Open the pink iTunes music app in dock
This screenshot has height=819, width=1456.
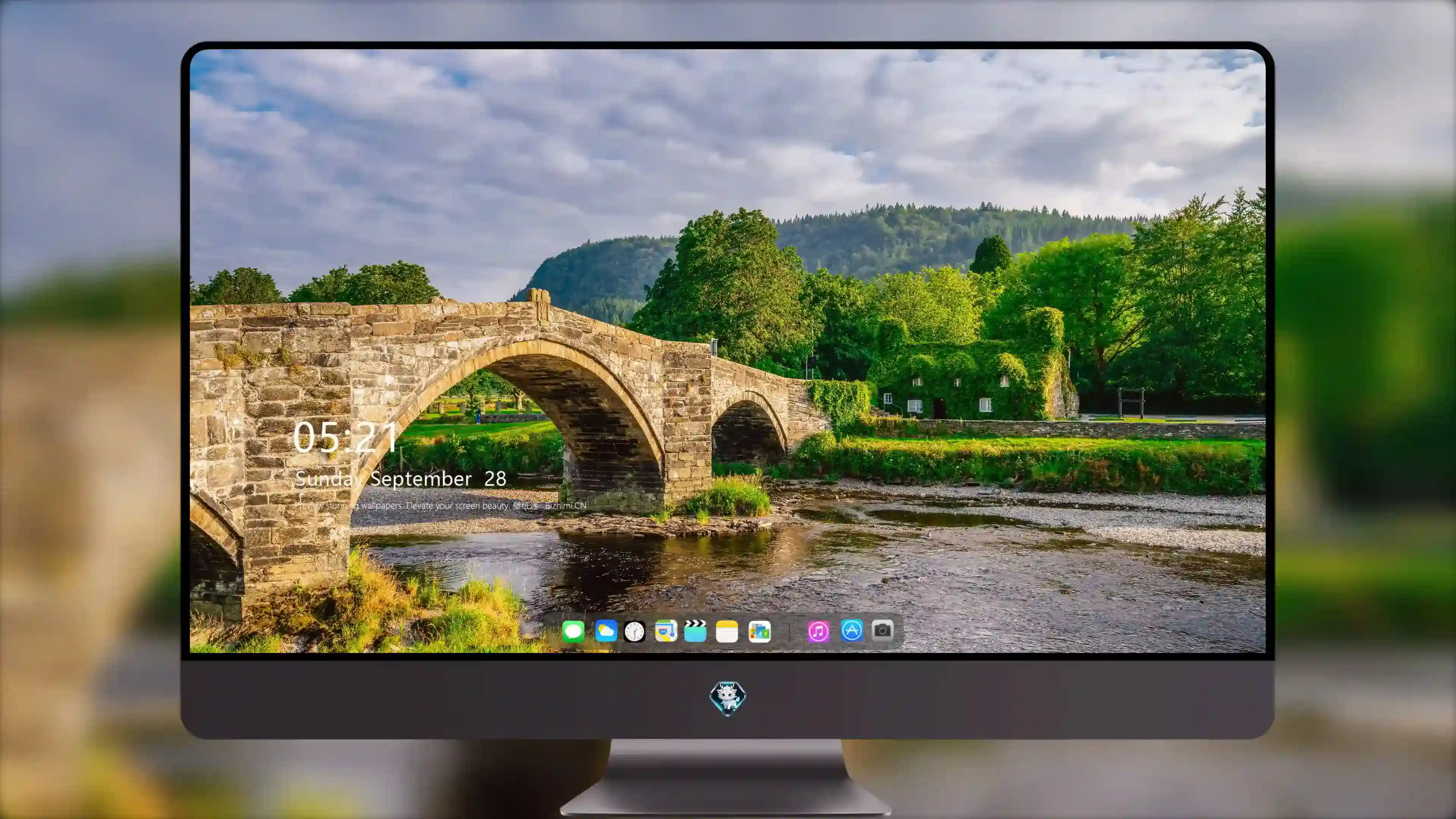click(819, 631)
